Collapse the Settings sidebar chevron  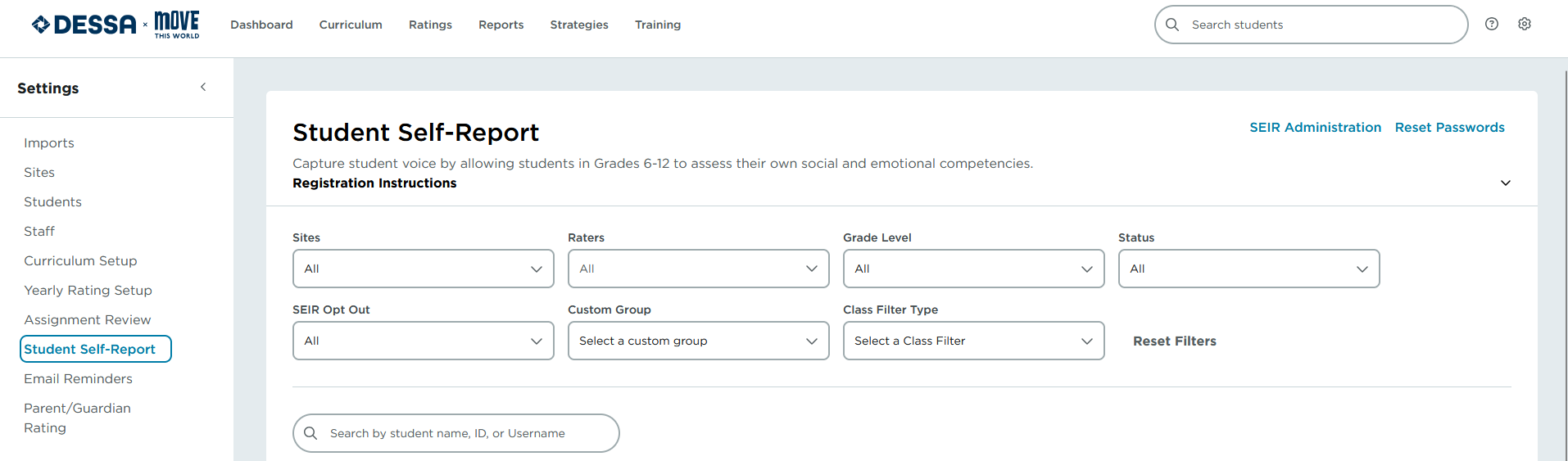(203, 87)
